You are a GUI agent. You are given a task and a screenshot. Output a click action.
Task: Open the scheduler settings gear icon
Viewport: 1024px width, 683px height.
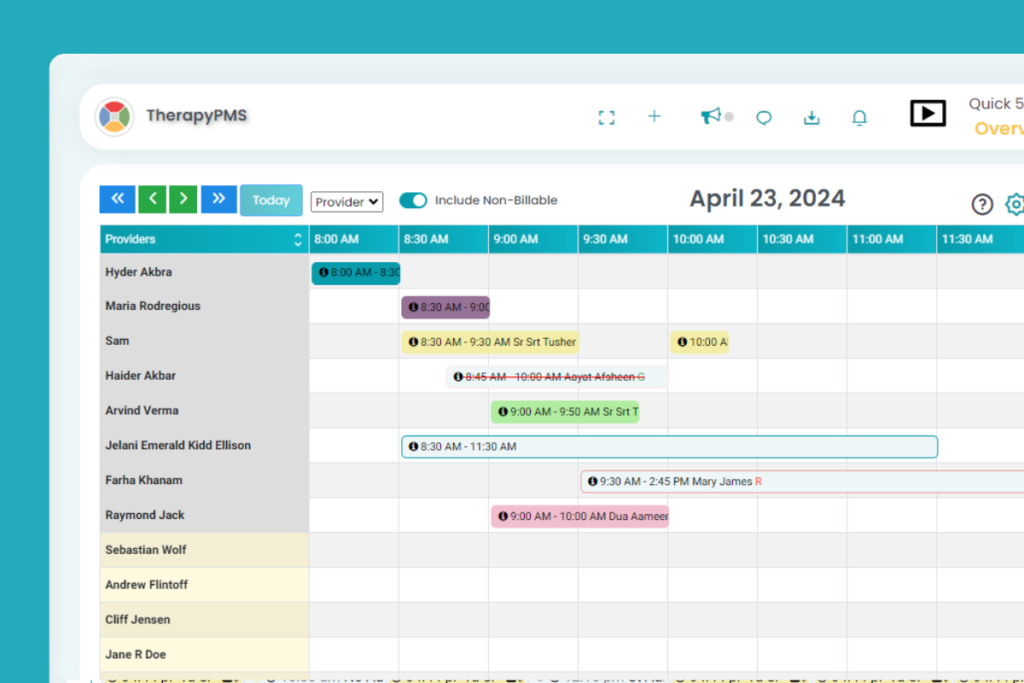point(1015,204)
